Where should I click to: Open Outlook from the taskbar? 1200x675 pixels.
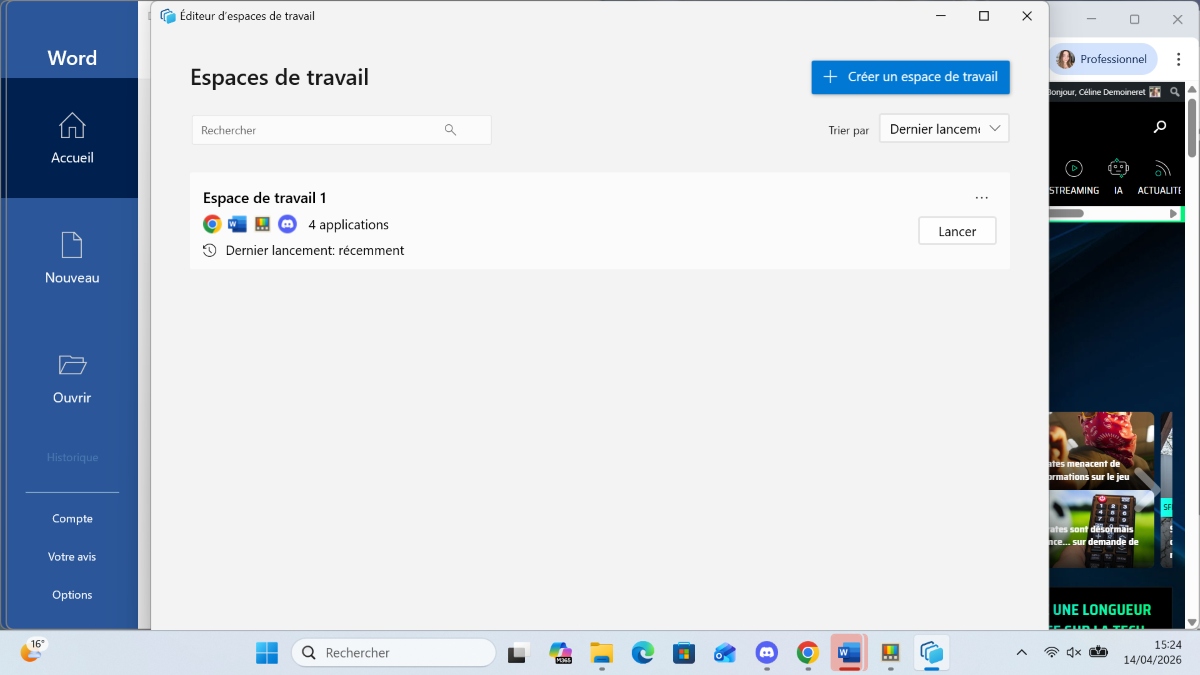point(724,652)
